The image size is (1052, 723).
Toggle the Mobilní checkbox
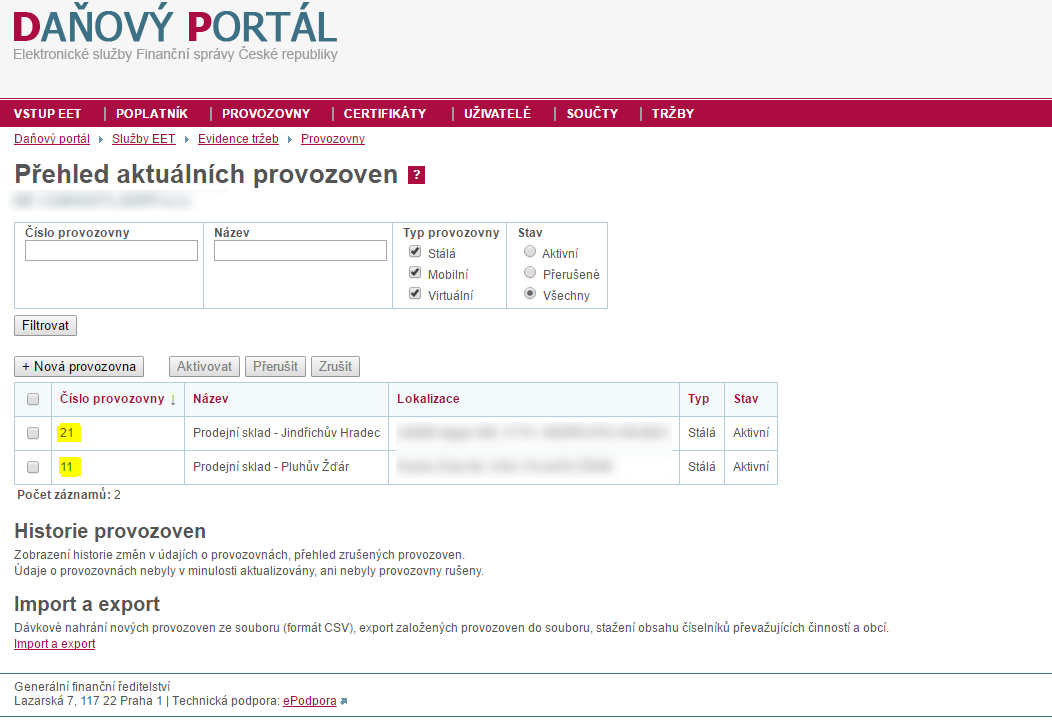[x=415, y=272]
